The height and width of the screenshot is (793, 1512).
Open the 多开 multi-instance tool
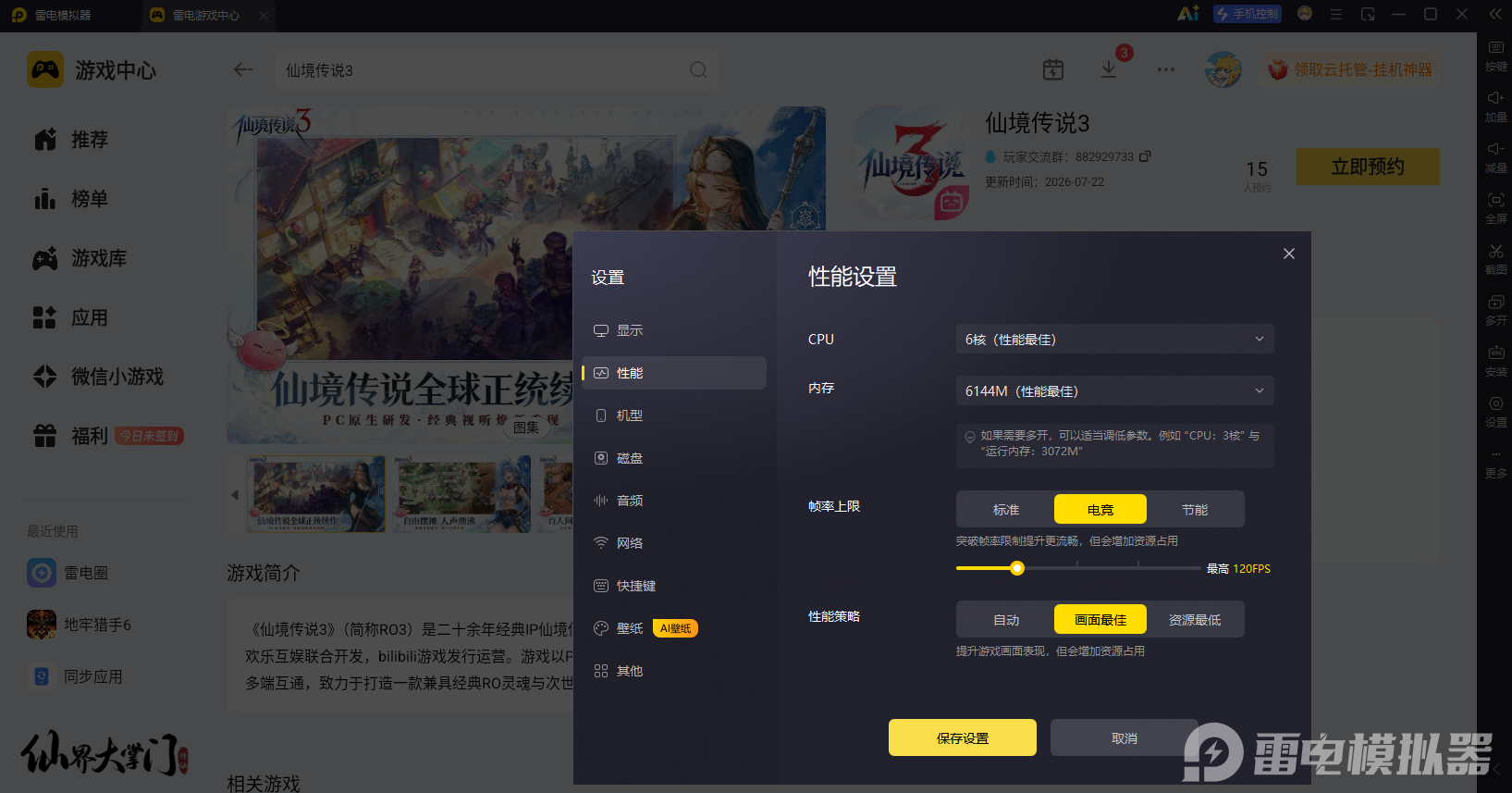pyautogui.click(x=1495, y=310)
